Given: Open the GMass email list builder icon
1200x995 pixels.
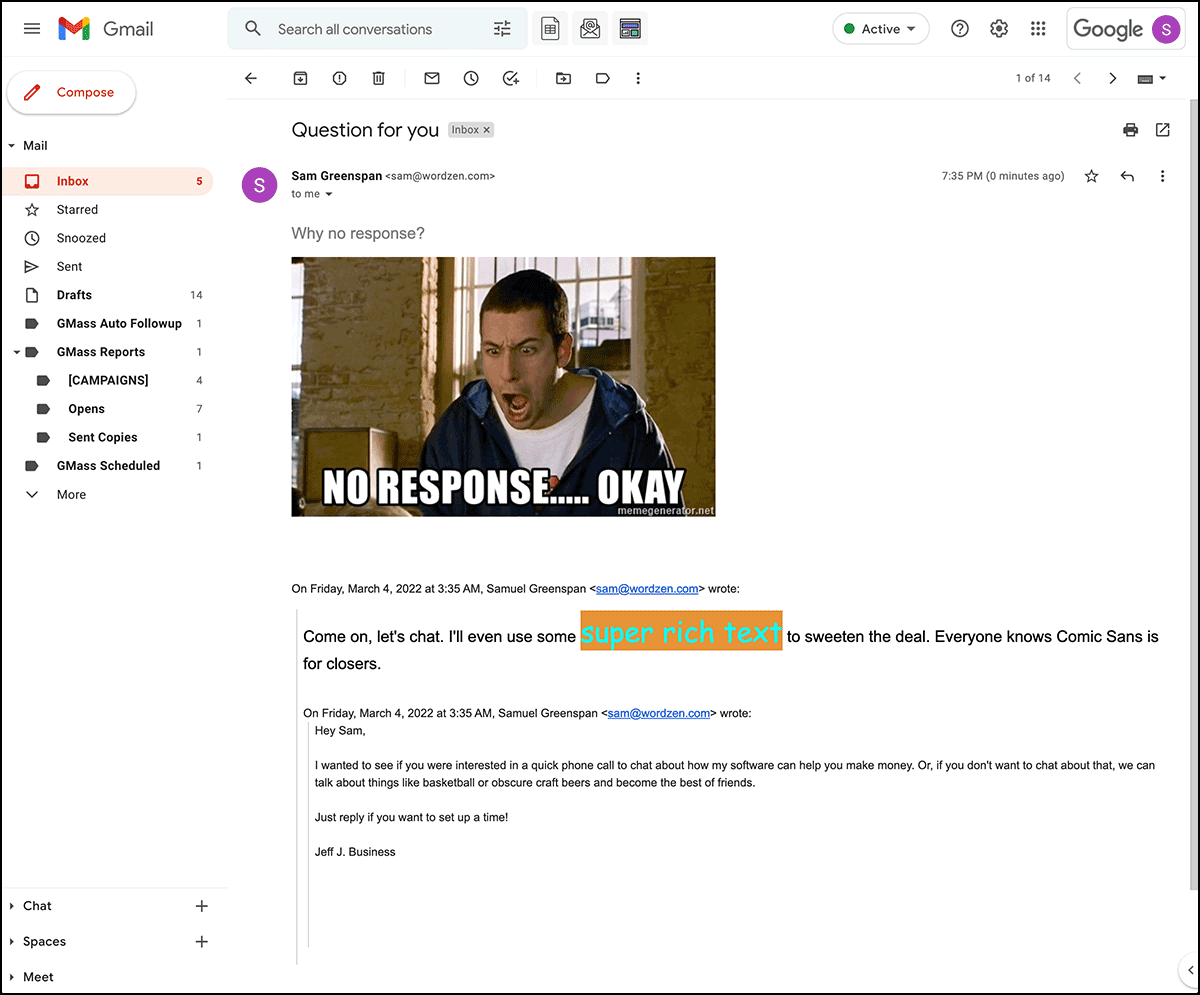Looking at the screenshot, I should 590,29.
